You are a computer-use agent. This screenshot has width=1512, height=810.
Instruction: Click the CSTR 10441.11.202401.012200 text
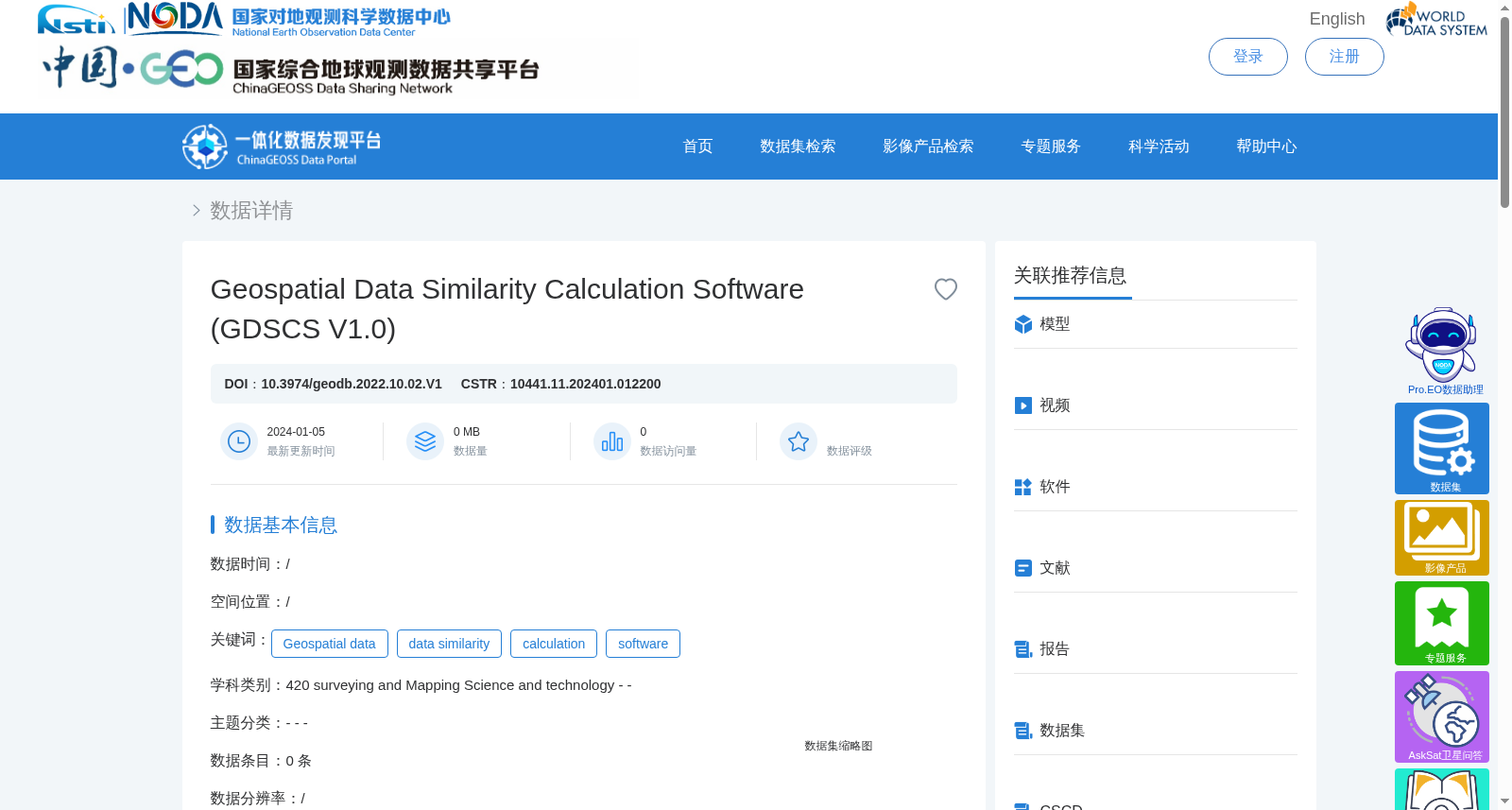point(560,384)
